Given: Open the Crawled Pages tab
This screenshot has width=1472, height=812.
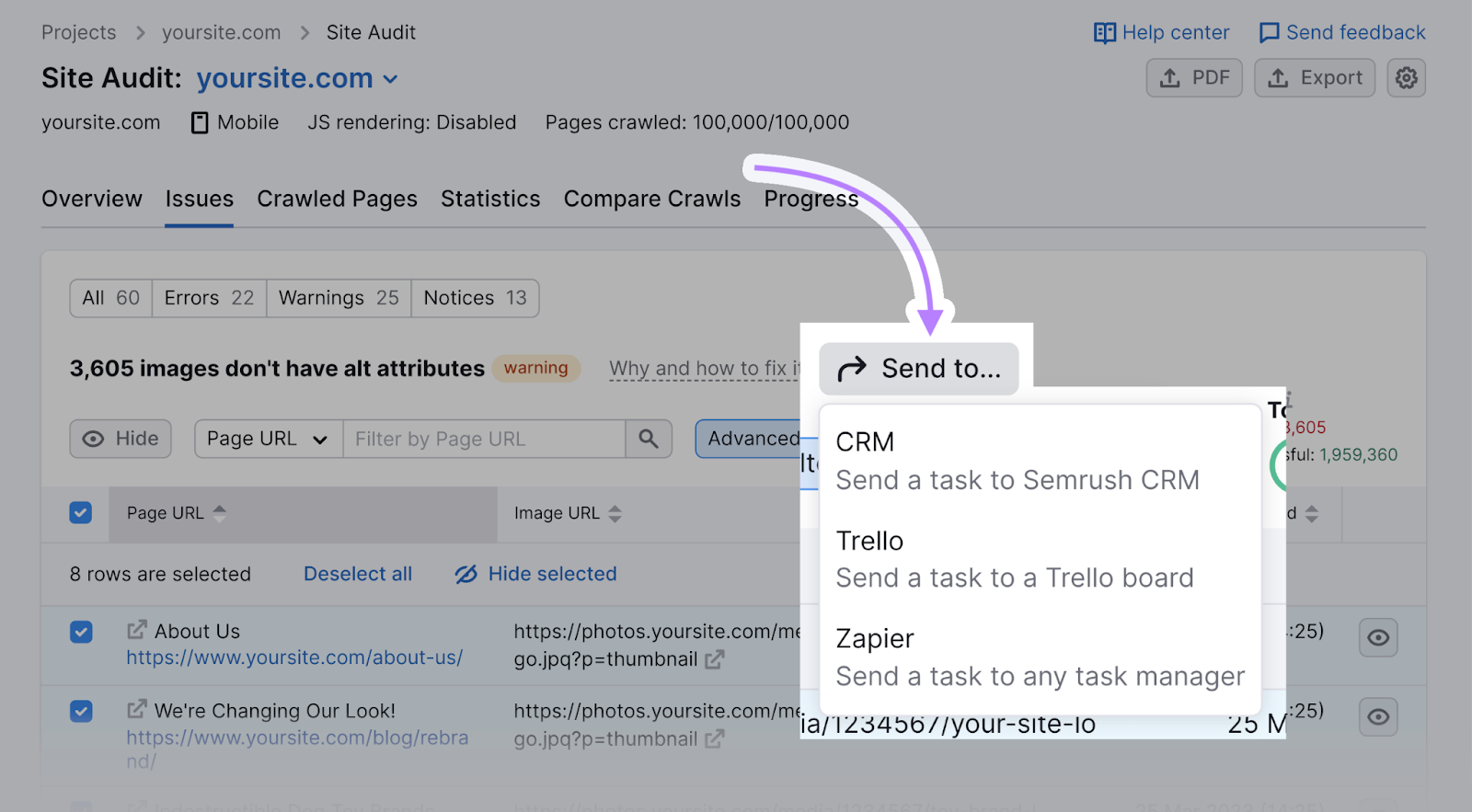Looking at the screenshot, I should point(337,199).
